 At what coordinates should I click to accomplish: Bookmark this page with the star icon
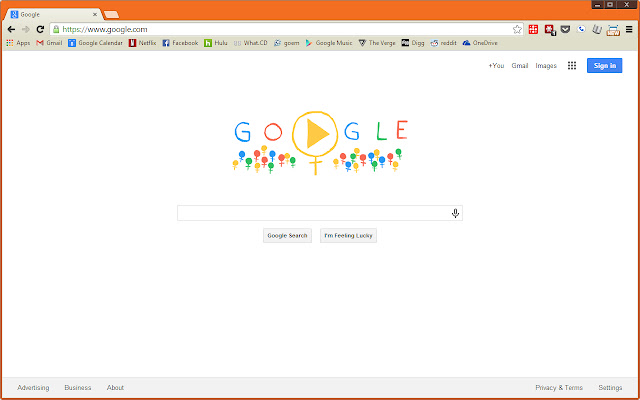click(517, 29)
